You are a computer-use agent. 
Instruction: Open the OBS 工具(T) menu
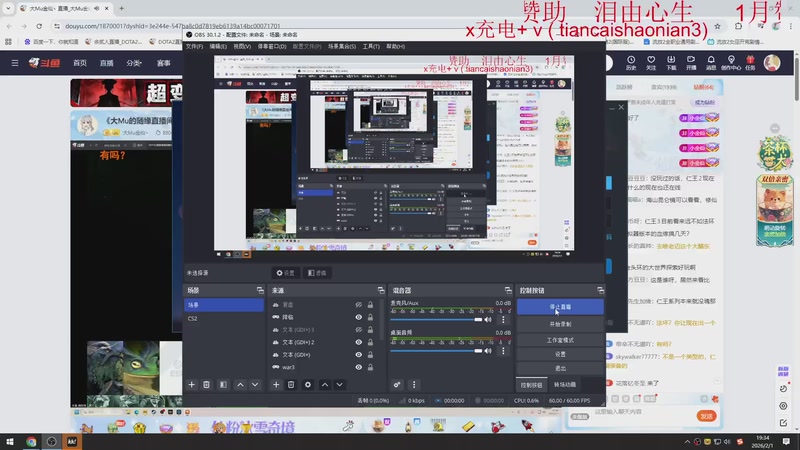pyautogui.click(x=371, y=46)
